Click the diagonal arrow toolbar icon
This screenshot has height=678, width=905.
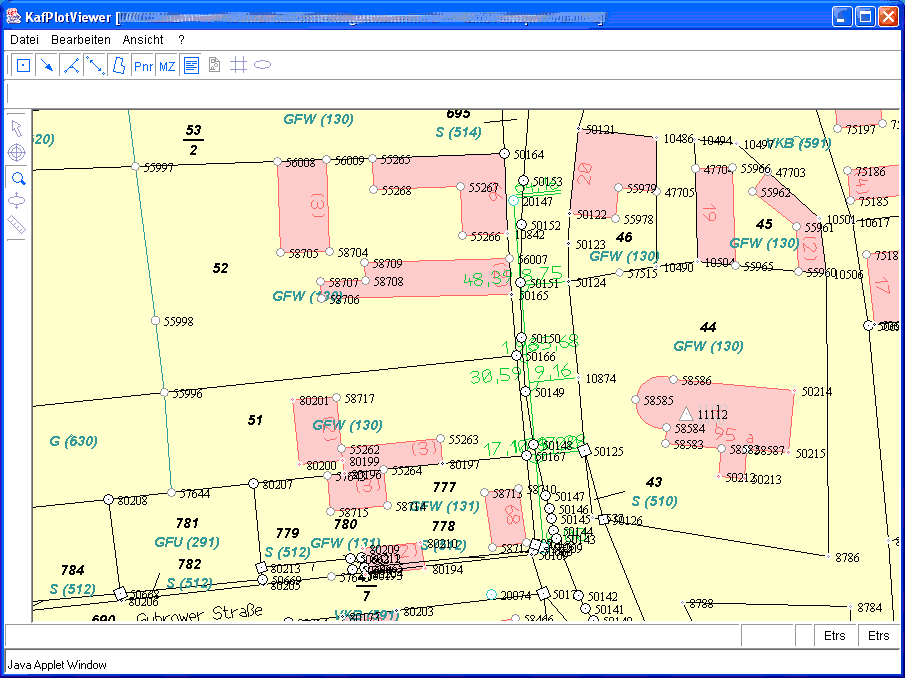click(x=46, y=66)
